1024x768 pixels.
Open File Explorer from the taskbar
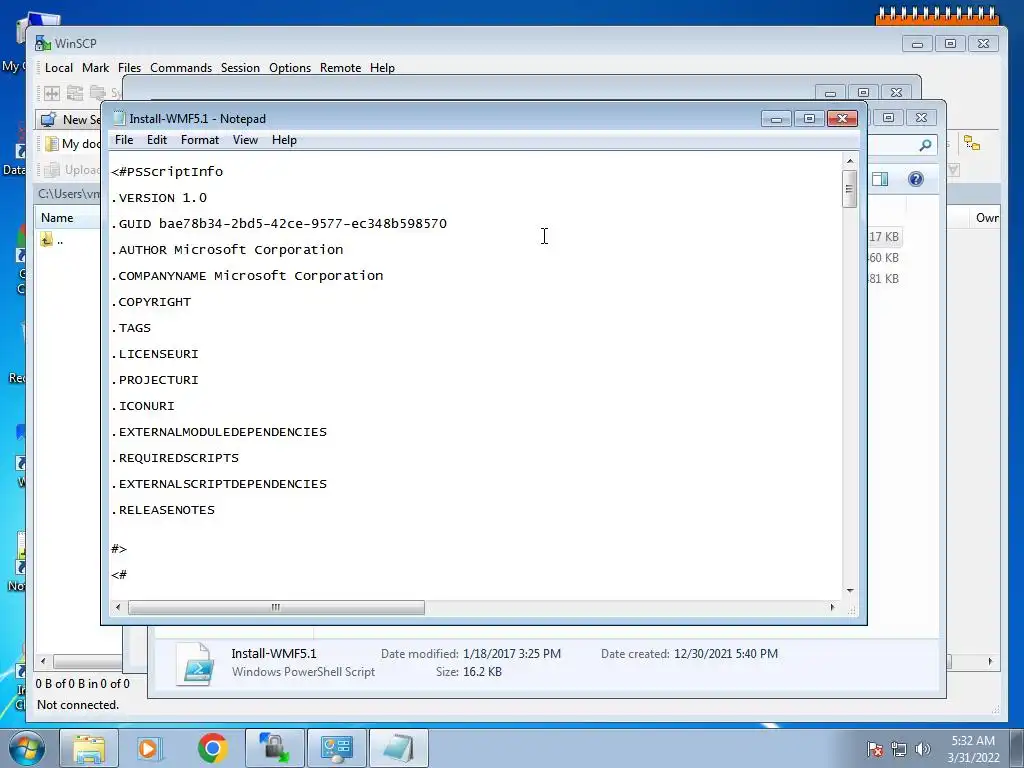coord(89,748)
